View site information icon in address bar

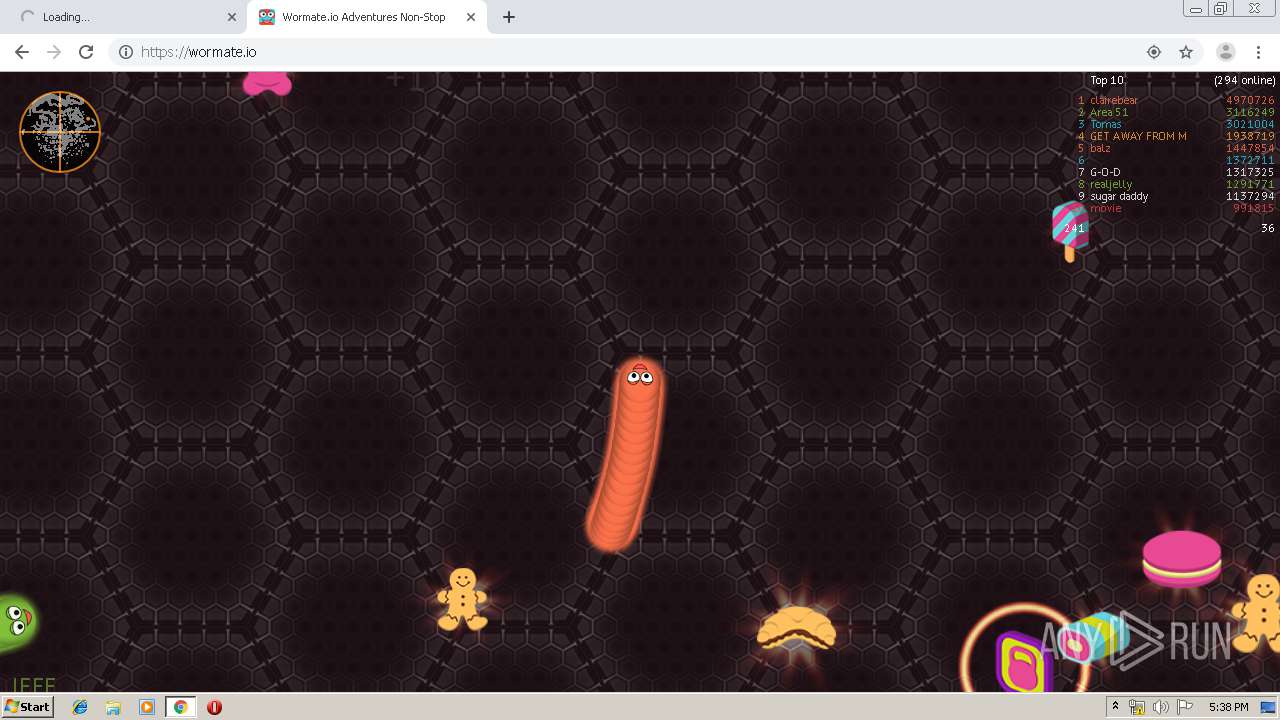pos(126,52)
